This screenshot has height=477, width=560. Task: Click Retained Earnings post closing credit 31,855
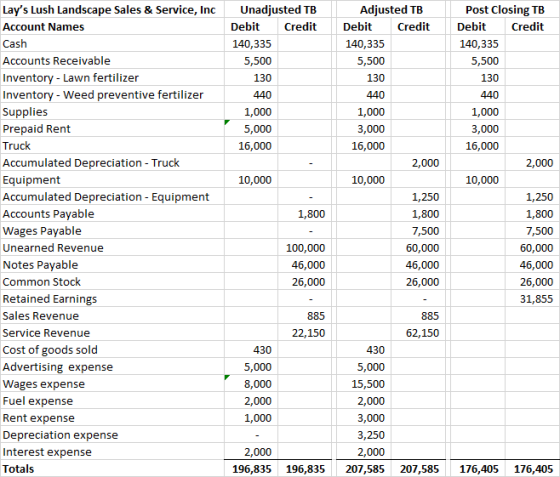click(x=532, y=299)
